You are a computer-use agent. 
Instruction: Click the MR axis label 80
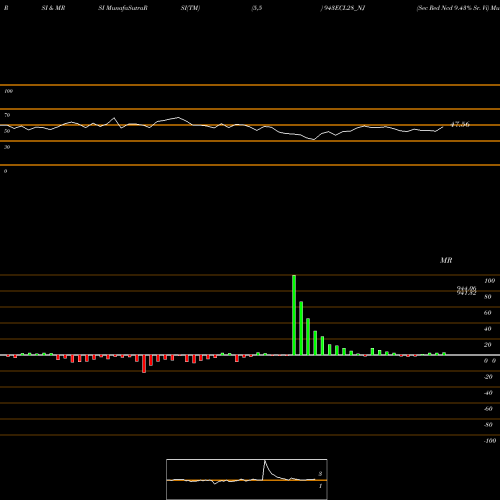coord(488,297)
